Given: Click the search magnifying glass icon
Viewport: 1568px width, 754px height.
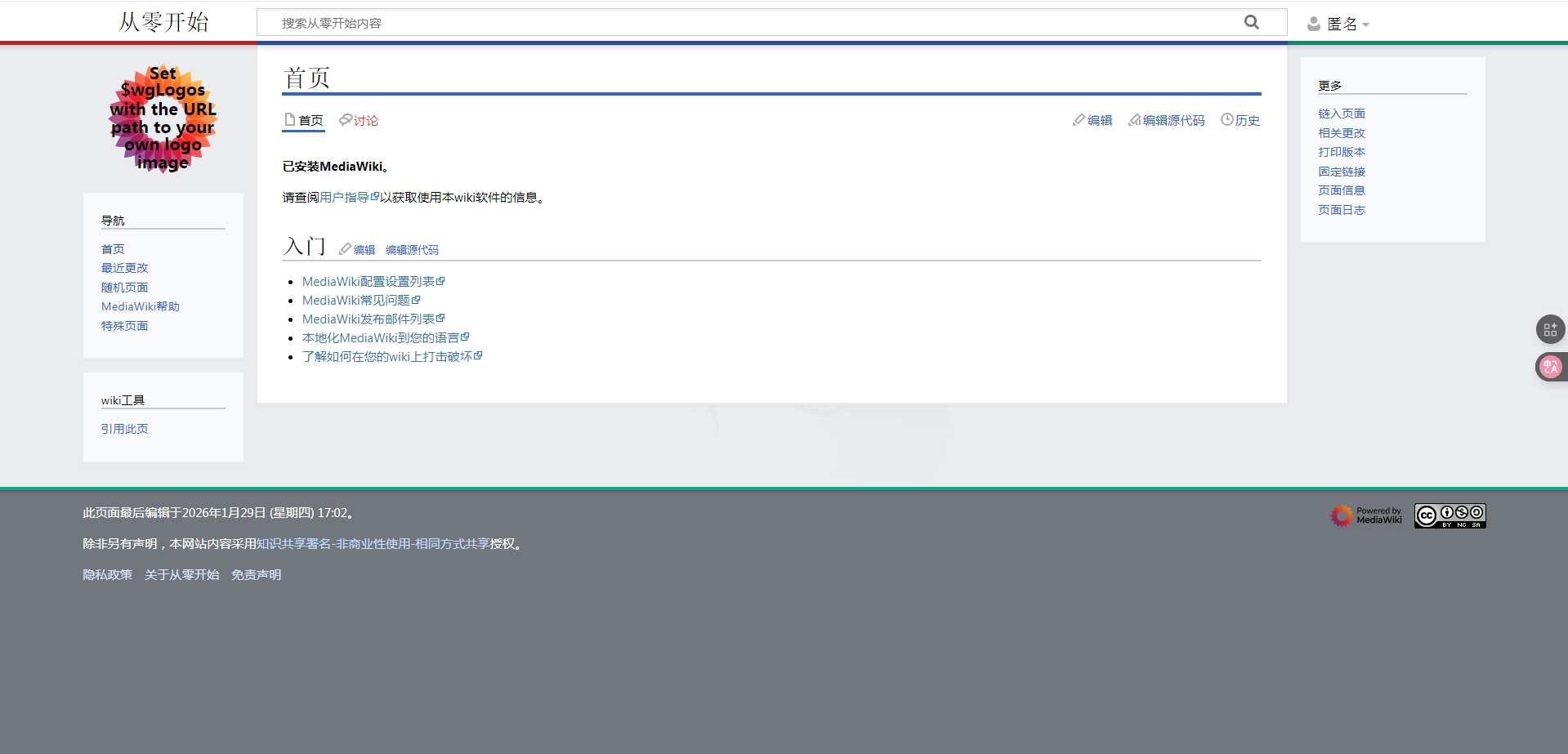Looking at the screenshot, I should coord(1251,21).
